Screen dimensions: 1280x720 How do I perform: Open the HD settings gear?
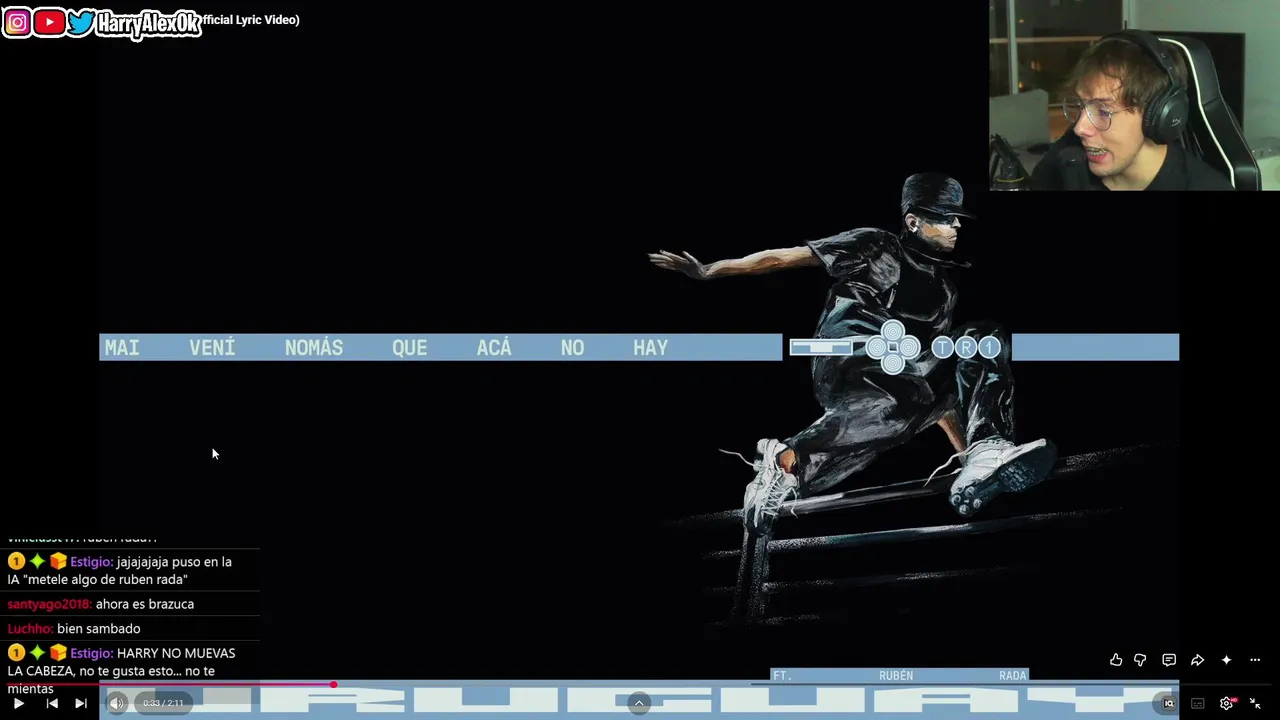click(1227, 703)
